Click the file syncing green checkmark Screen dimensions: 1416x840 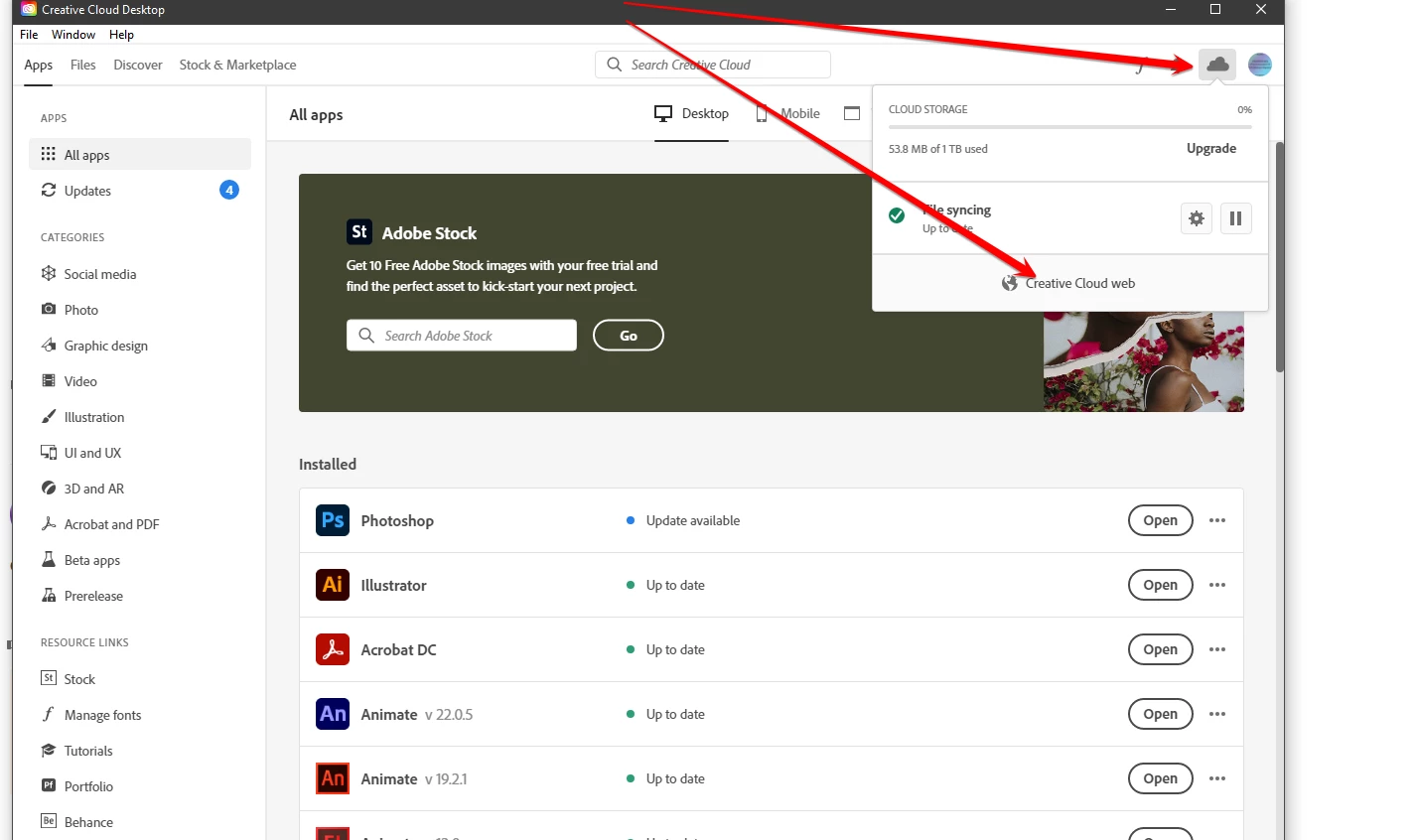coord(897,215)
